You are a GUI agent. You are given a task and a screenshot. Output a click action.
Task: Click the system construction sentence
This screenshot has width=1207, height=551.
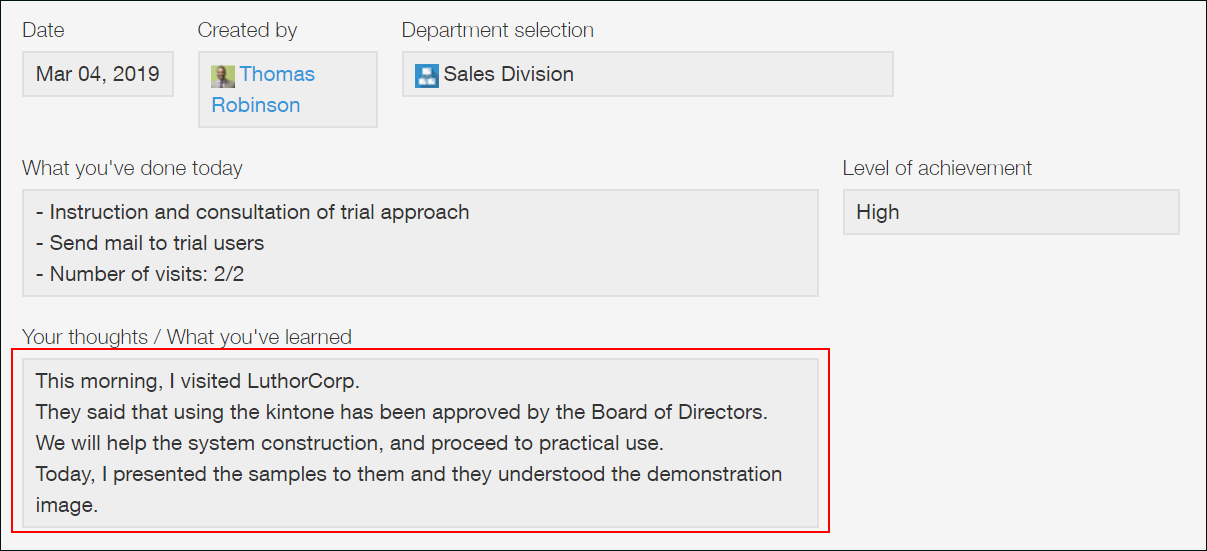coord(350,443)
